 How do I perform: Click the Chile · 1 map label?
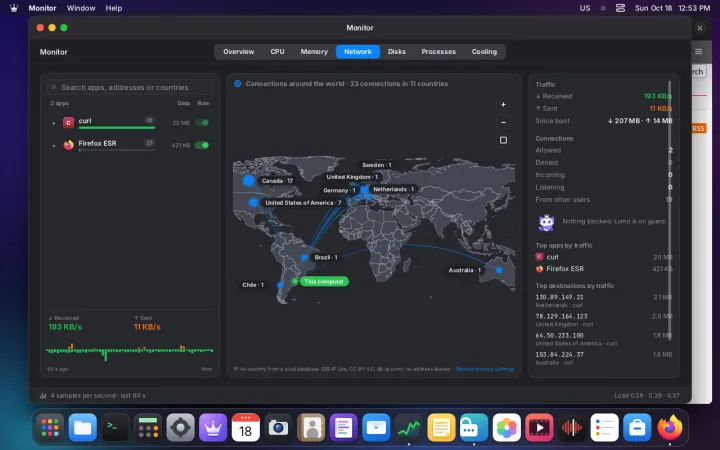point(253,285)
